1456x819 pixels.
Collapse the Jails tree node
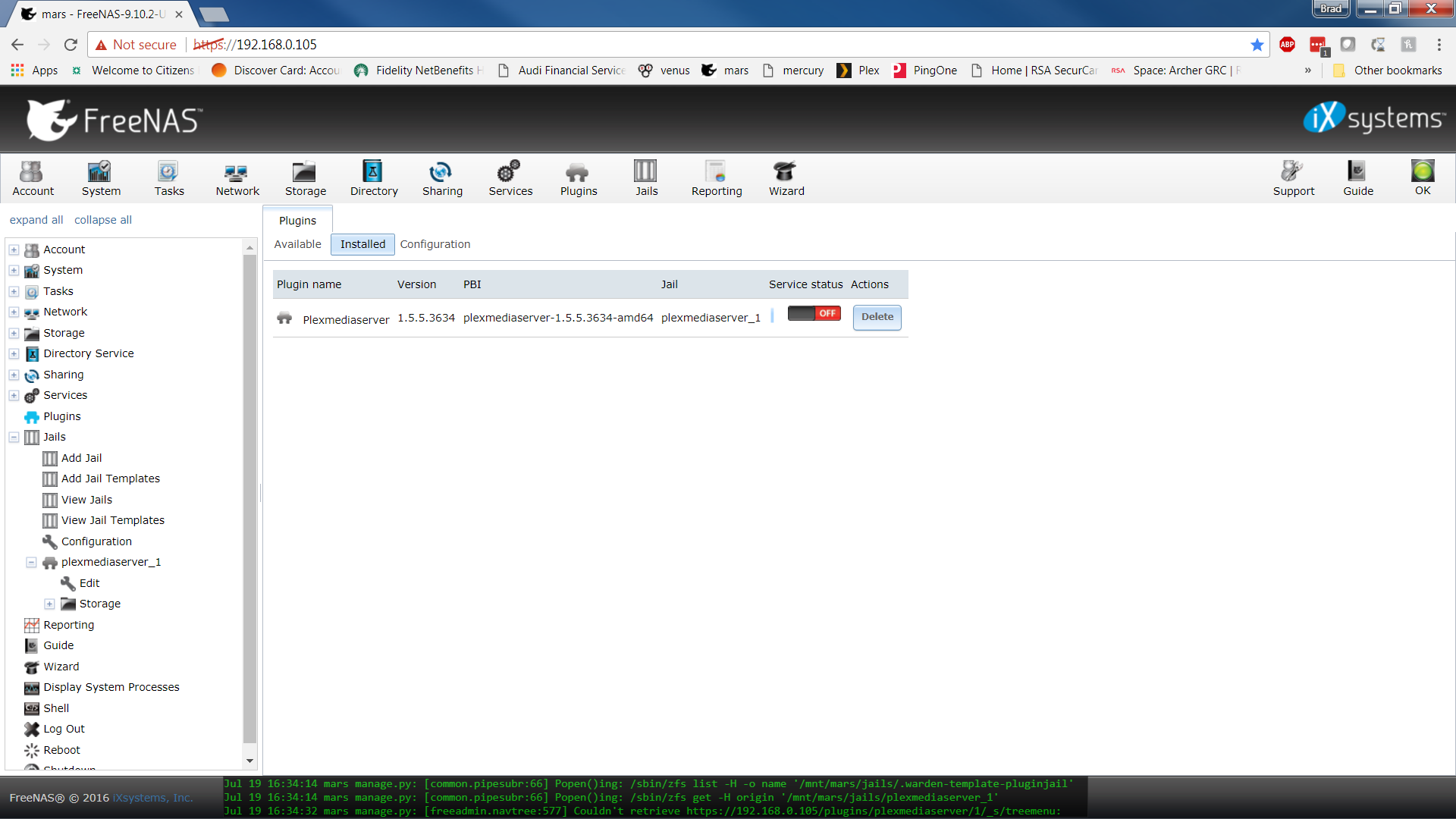coord(14,437)
